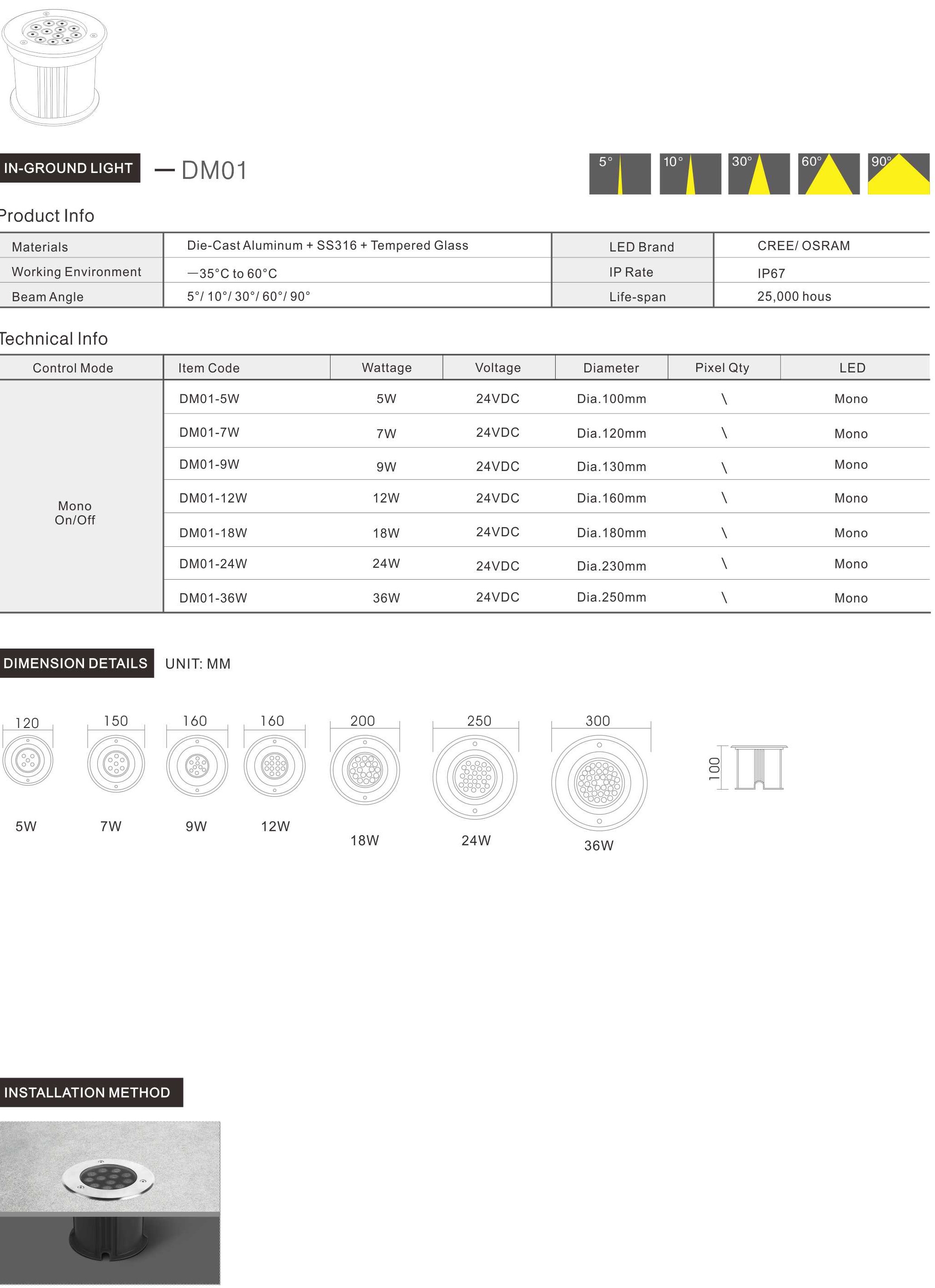Click the Dia.230mm diameter cell
Screen dimensions: 935x1288
612,565
